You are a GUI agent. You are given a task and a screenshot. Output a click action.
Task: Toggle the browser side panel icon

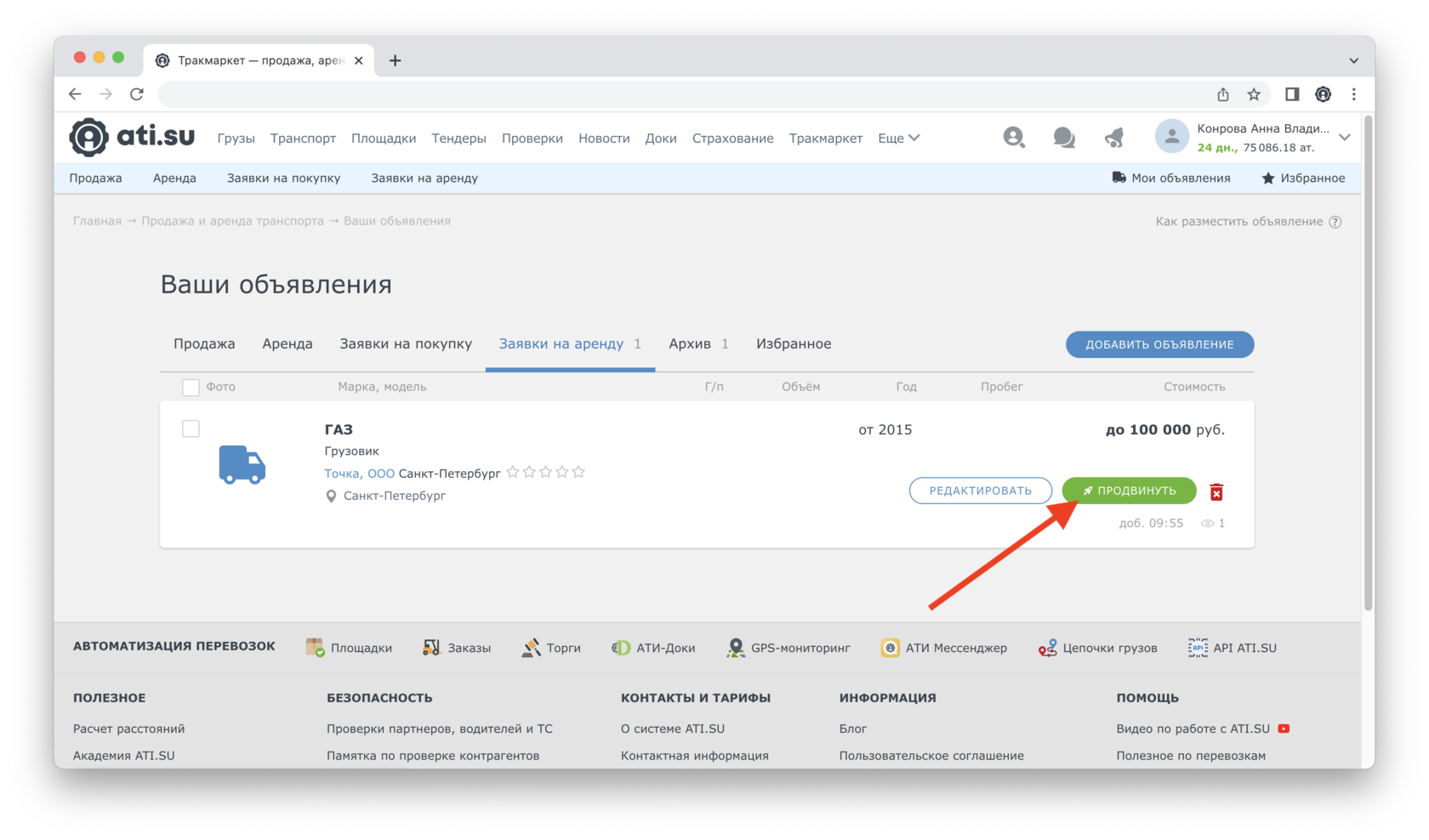[1292, 94]
